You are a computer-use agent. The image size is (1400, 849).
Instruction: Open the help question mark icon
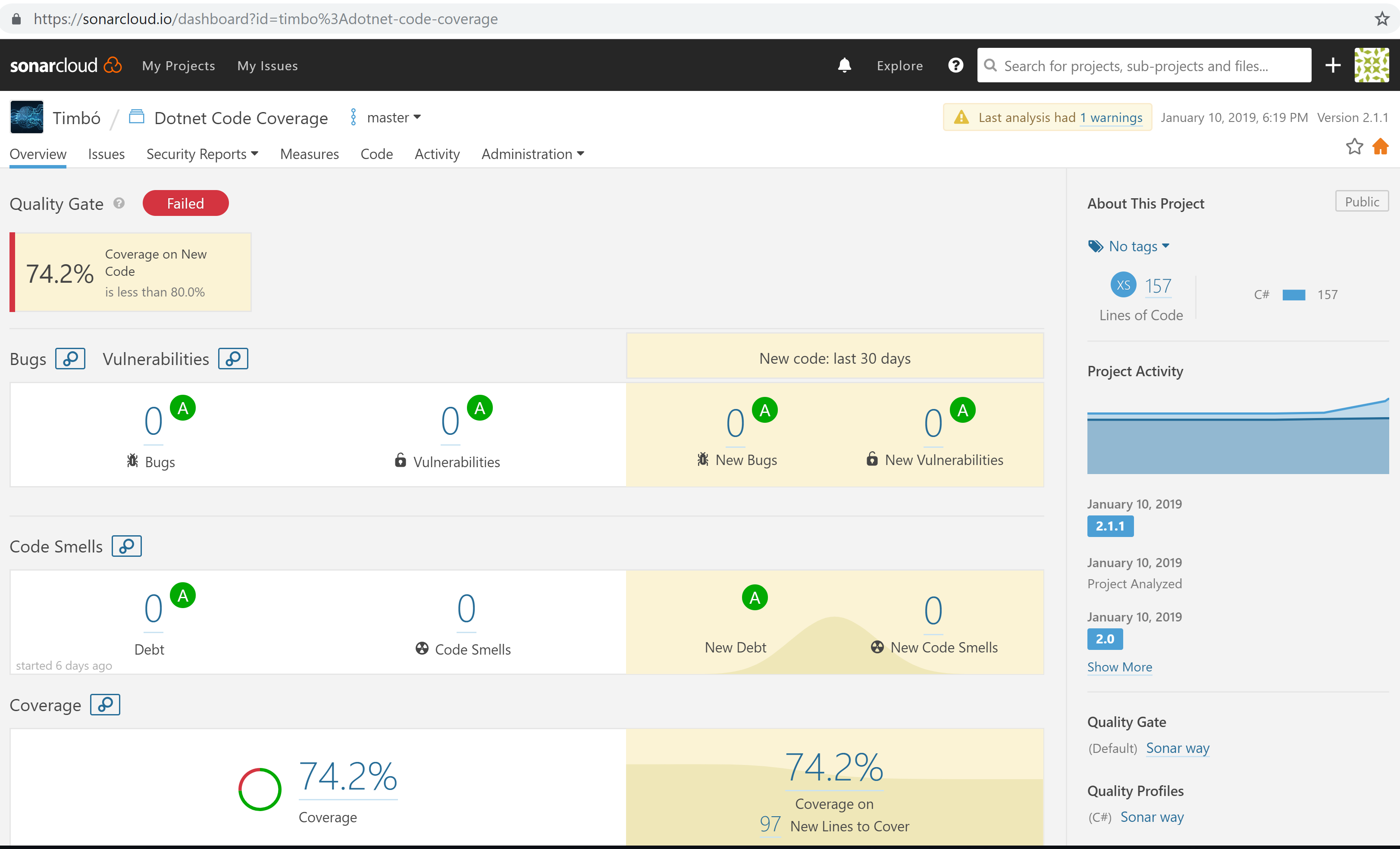[x=955, y=66]
